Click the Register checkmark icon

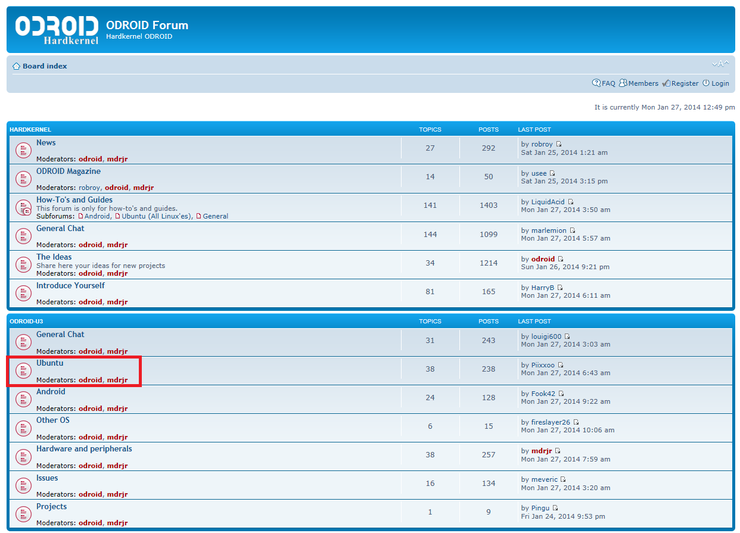tap(666, 83)
